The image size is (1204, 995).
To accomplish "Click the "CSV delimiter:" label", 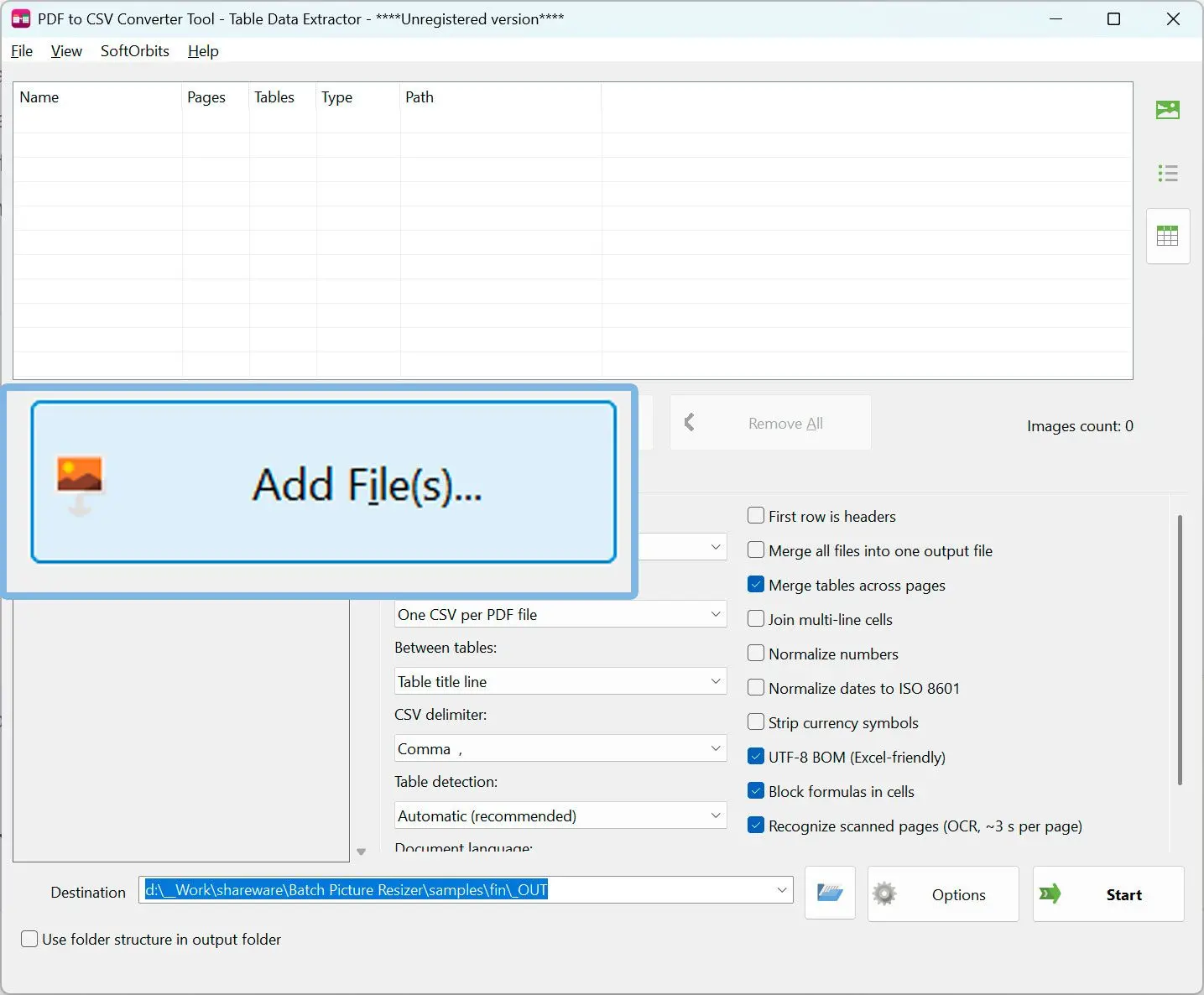I will 440,715.
